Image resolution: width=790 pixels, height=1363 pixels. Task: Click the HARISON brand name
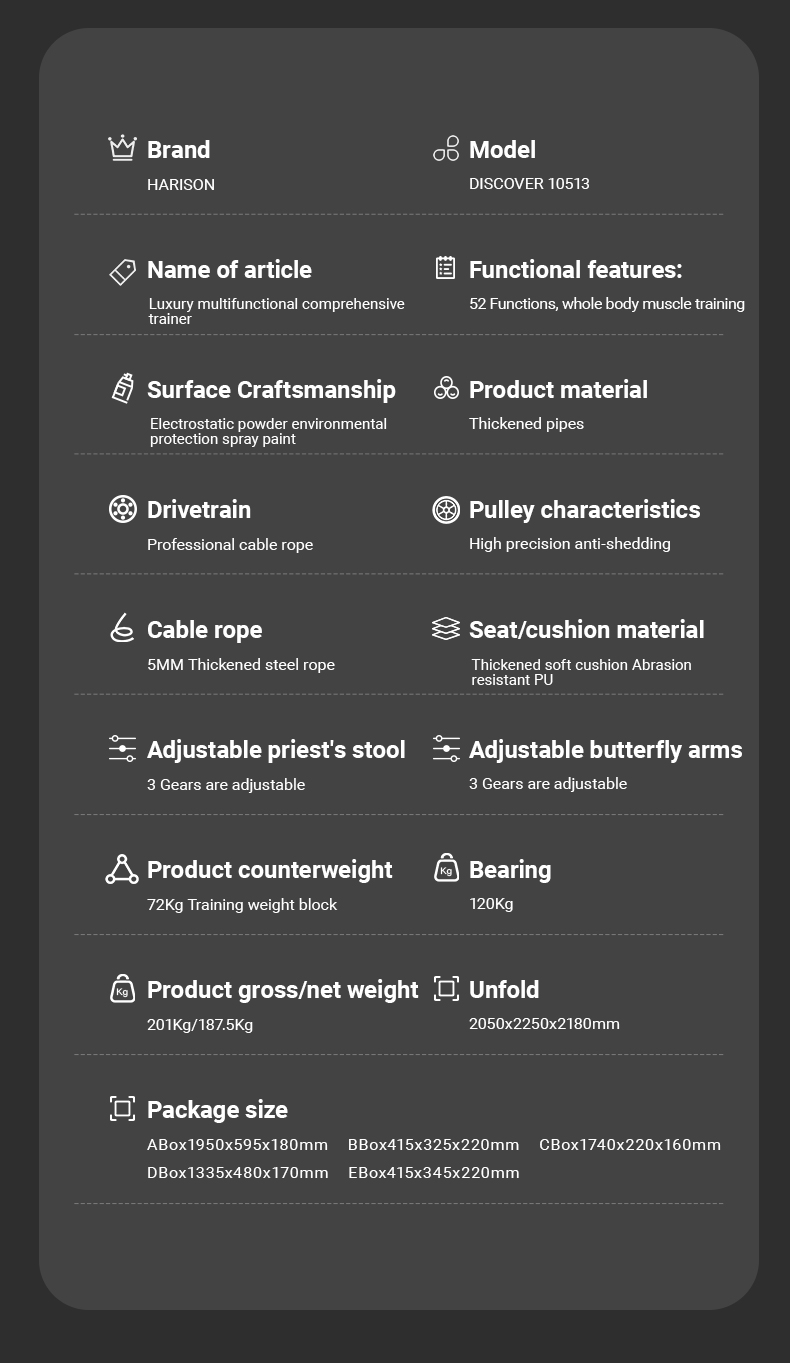tap(181, 185)
